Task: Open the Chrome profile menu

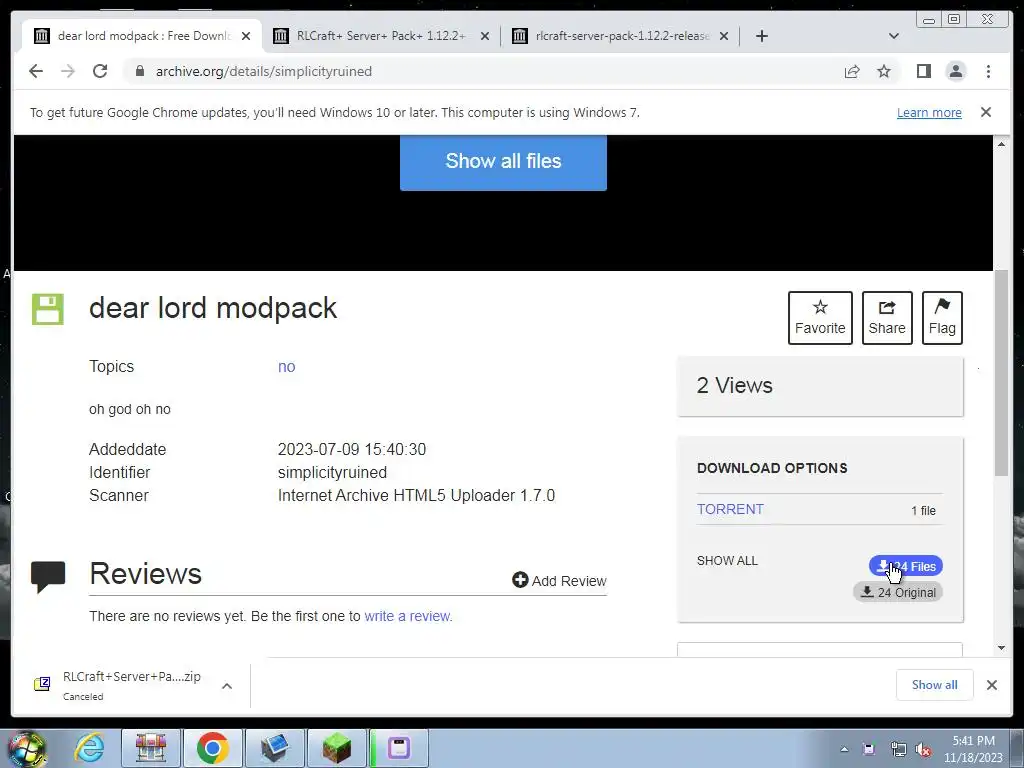Action: (955, 71)
